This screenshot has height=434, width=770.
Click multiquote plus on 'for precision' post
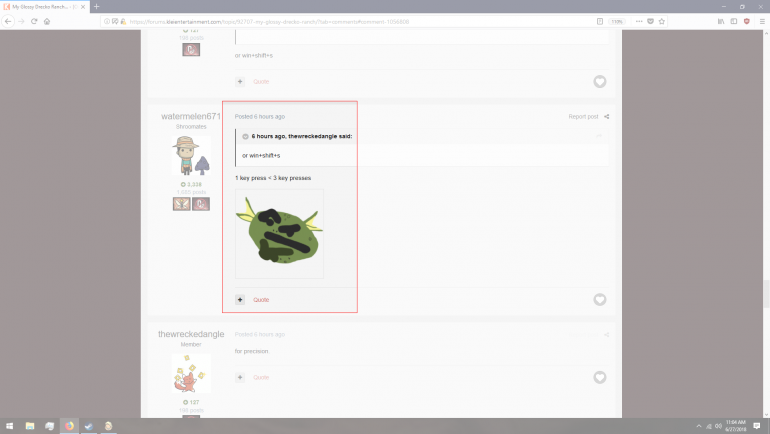point(240,378)
